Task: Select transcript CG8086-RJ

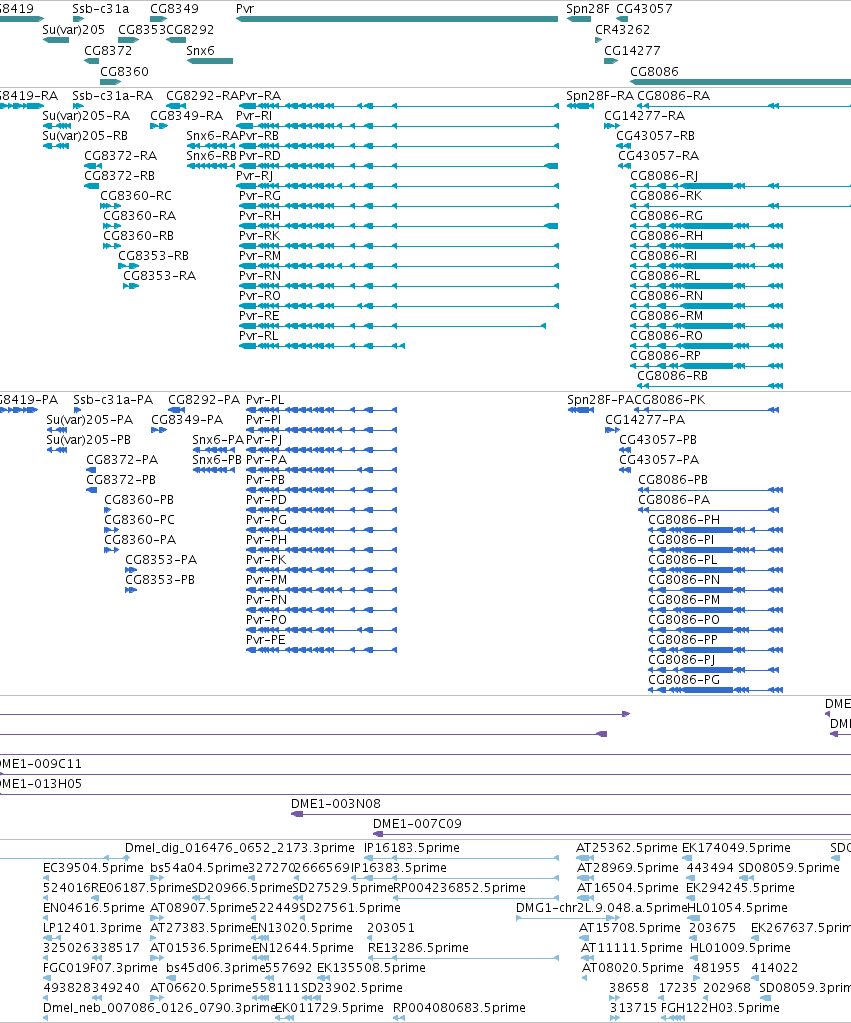Action: (740, 186)
